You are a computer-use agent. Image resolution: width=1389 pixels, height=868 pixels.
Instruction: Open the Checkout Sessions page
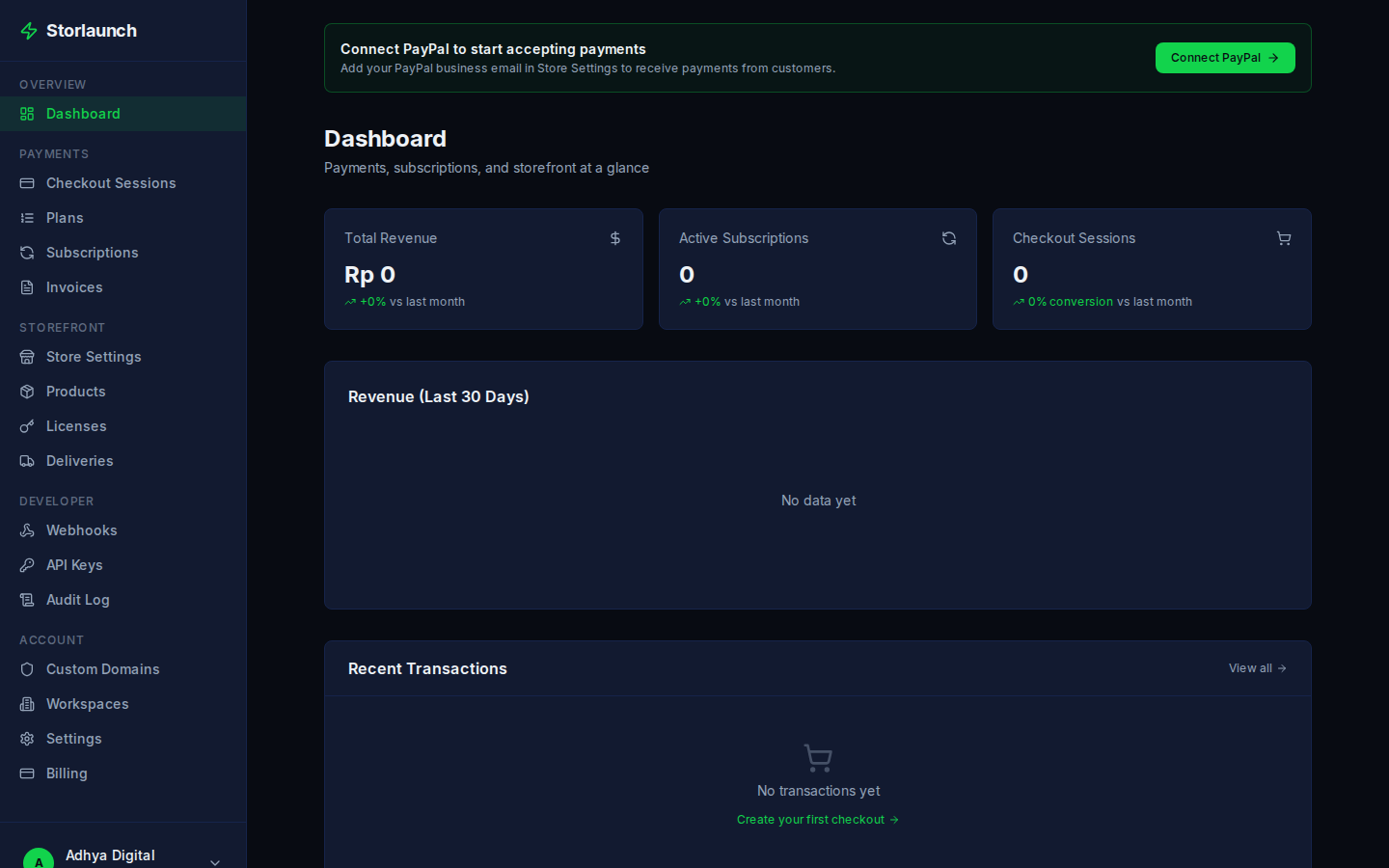[x=111, y=182]
